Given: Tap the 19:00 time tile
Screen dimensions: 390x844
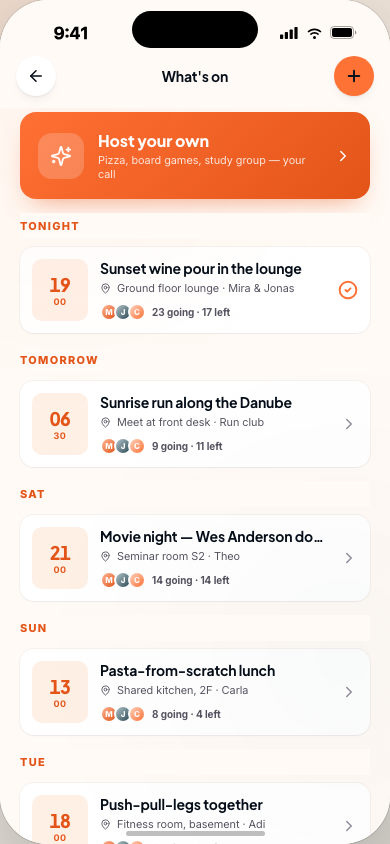Looking at the screenshot, I should [x=60, y=290].
